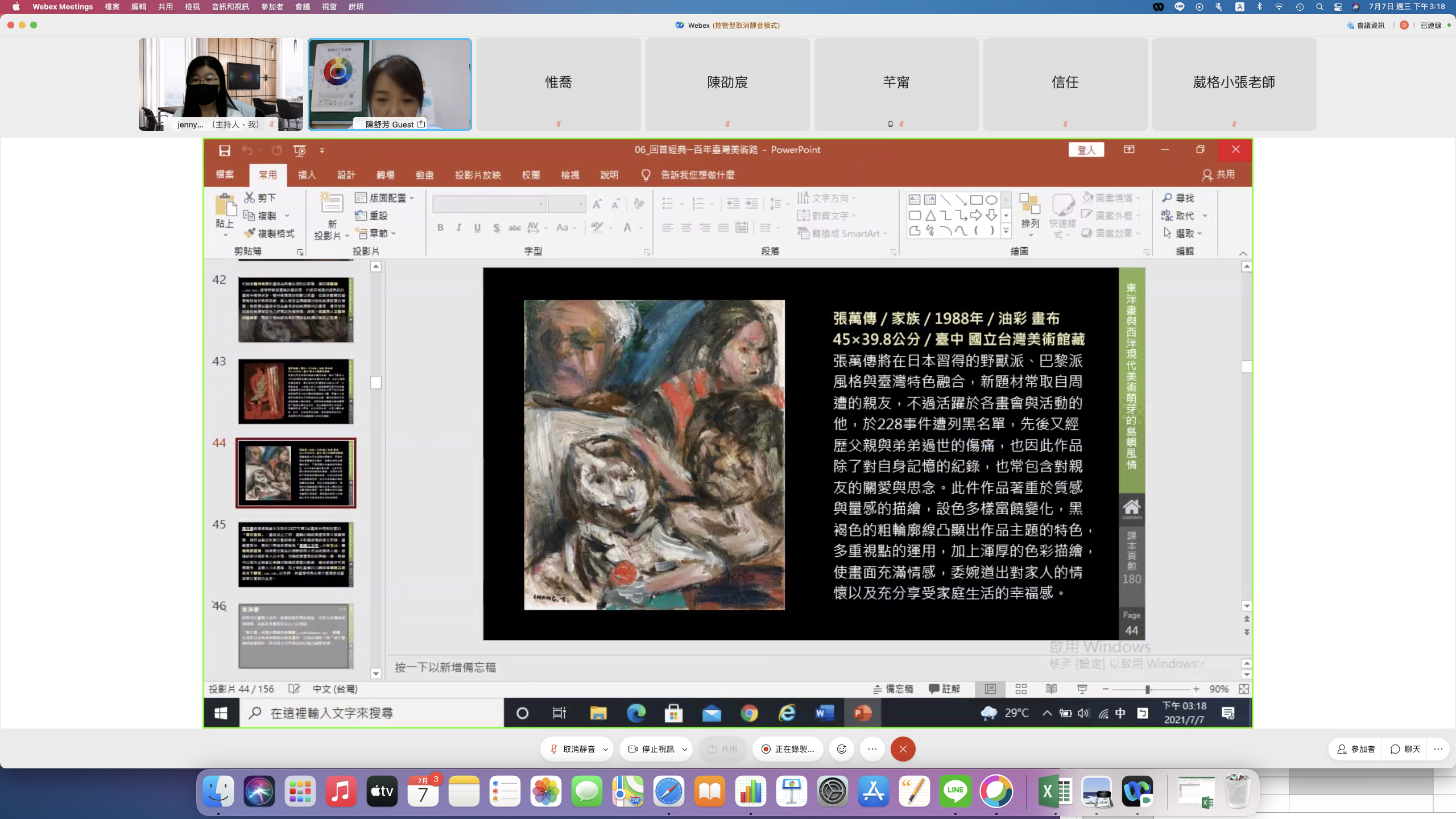Click the 參加者 participants button

[1356, 749]
